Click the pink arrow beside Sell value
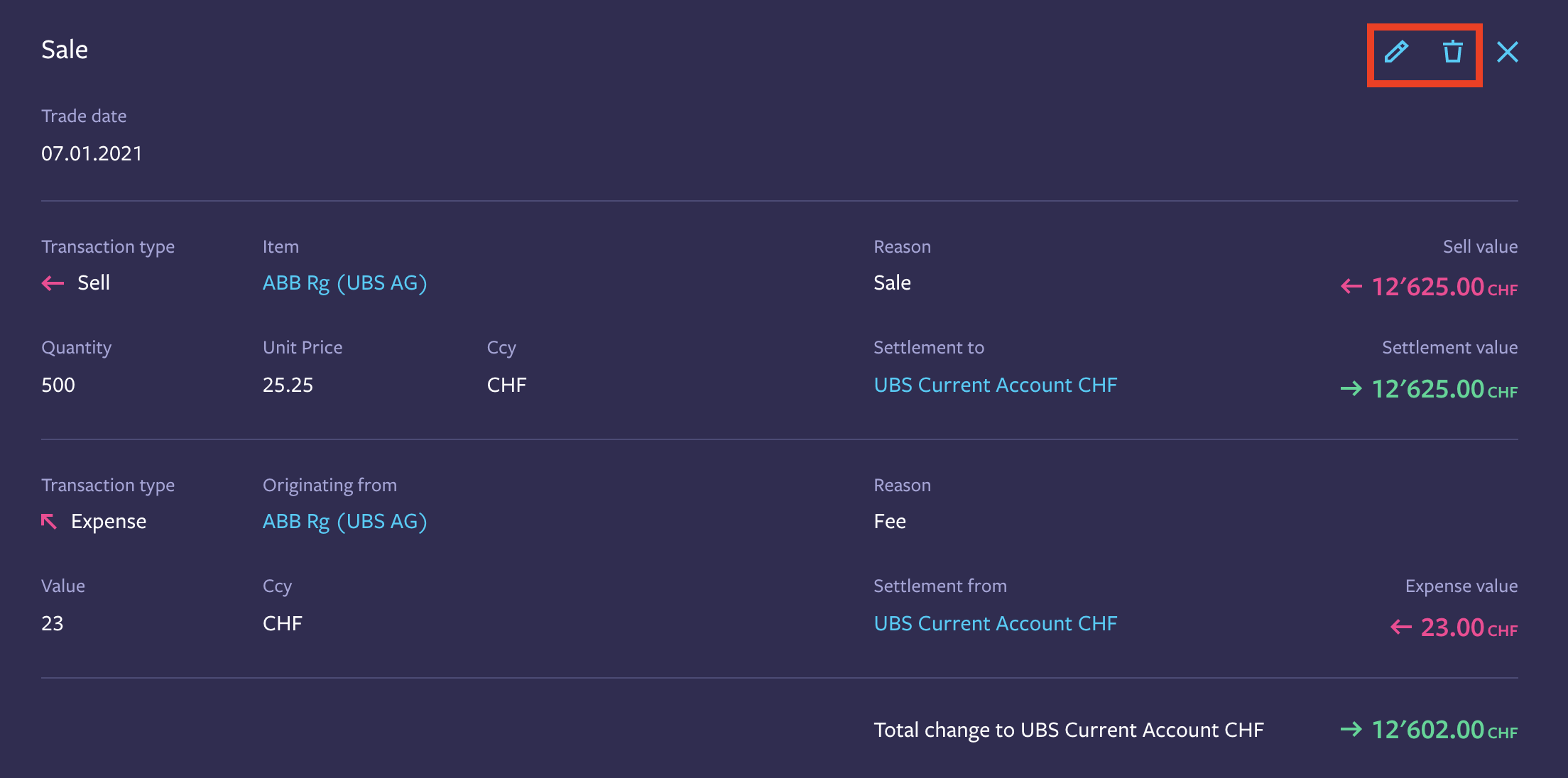This screenshot has height=778, width=1568. pos(1351,287)
